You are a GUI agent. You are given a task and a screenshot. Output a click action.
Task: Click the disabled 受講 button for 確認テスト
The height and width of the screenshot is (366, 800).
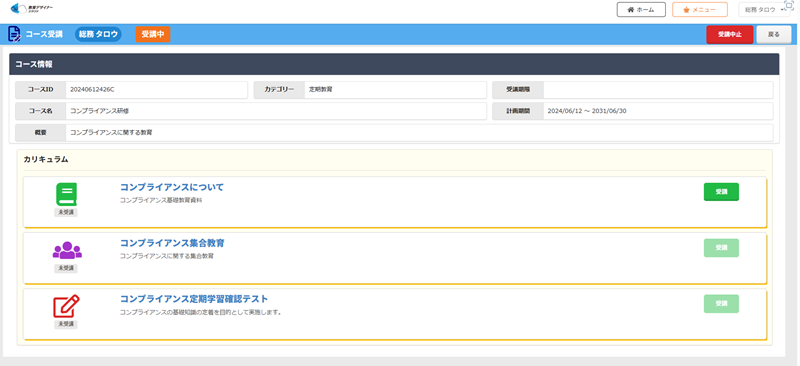[x=721, y=304]
